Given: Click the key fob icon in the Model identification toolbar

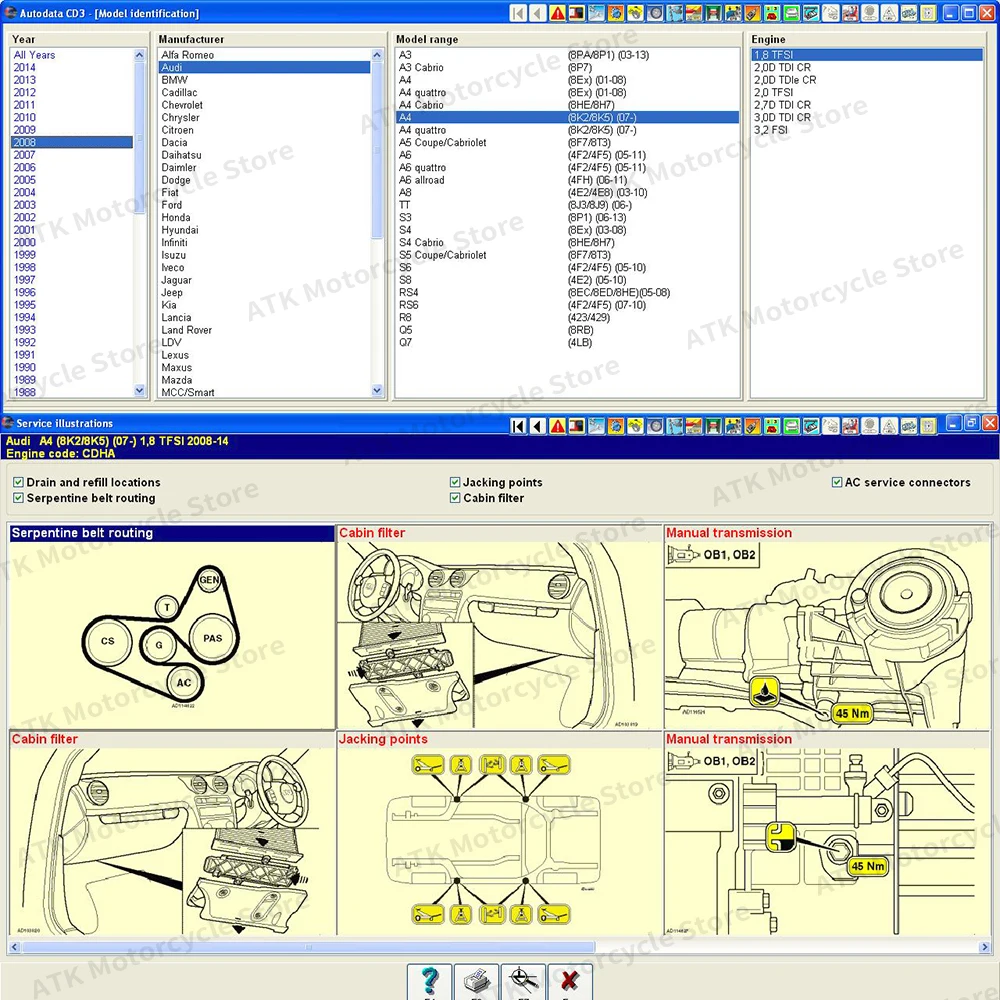Looking at the screenshot, I should coord(752,13).
